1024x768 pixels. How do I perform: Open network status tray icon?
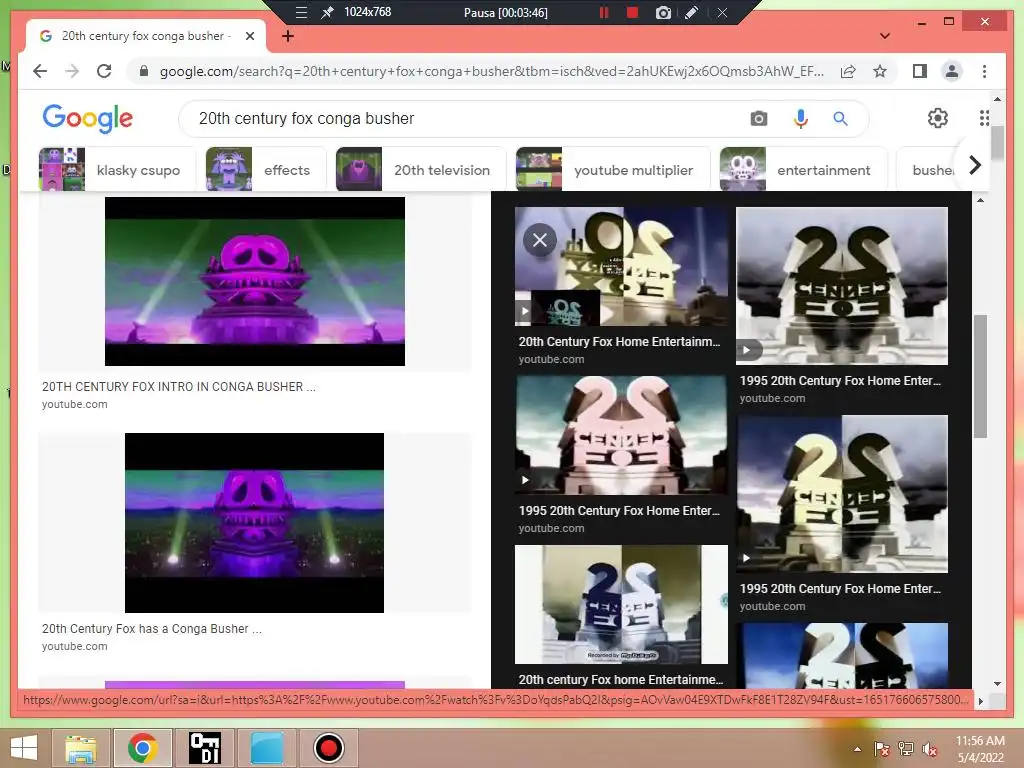pos(906,749)
